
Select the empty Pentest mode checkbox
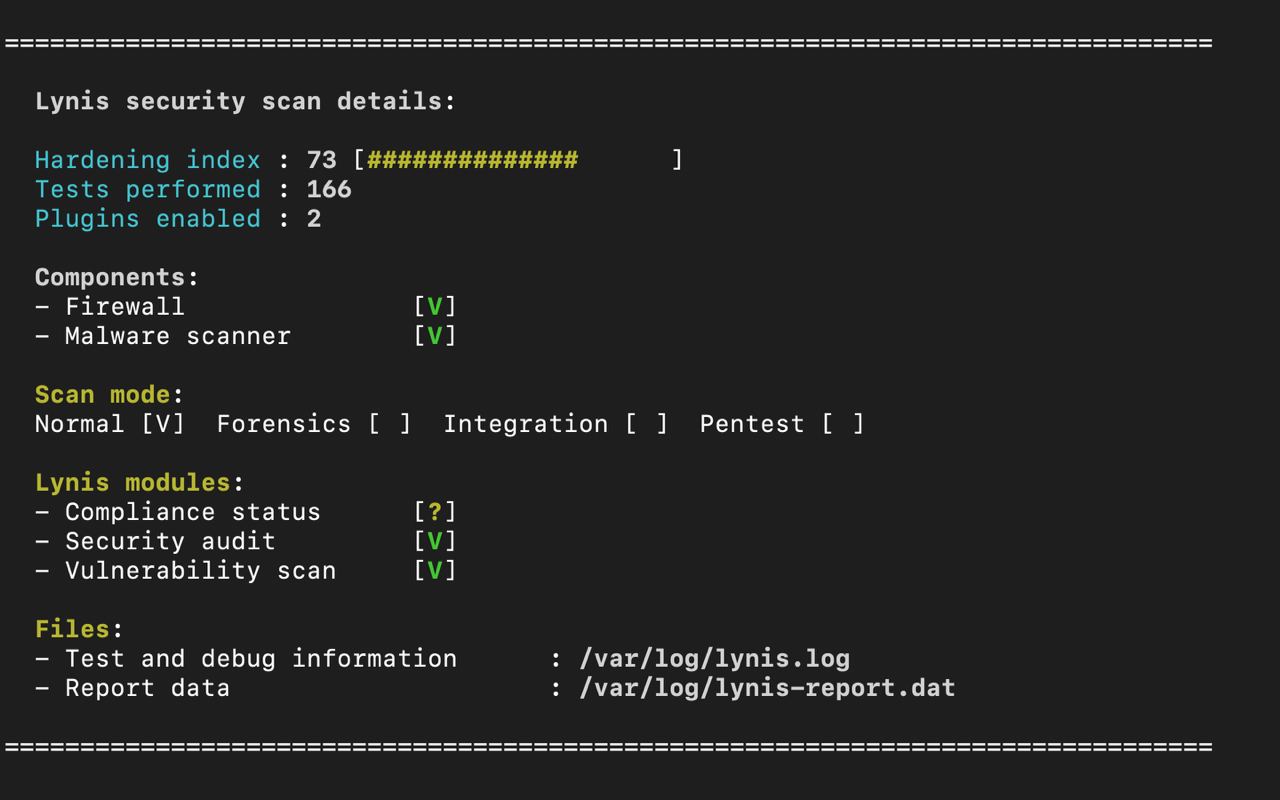tap(843, 424)
